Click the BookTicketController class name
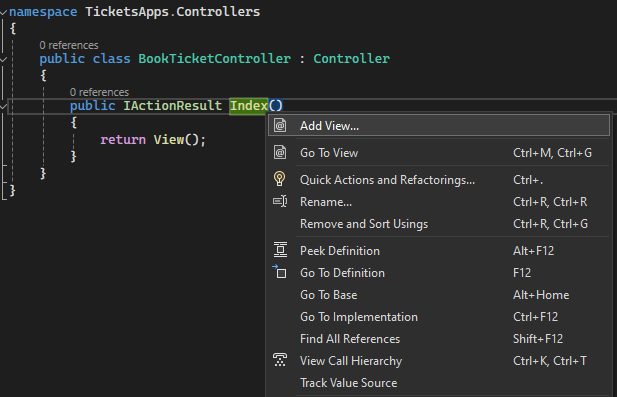 [214, 59]
